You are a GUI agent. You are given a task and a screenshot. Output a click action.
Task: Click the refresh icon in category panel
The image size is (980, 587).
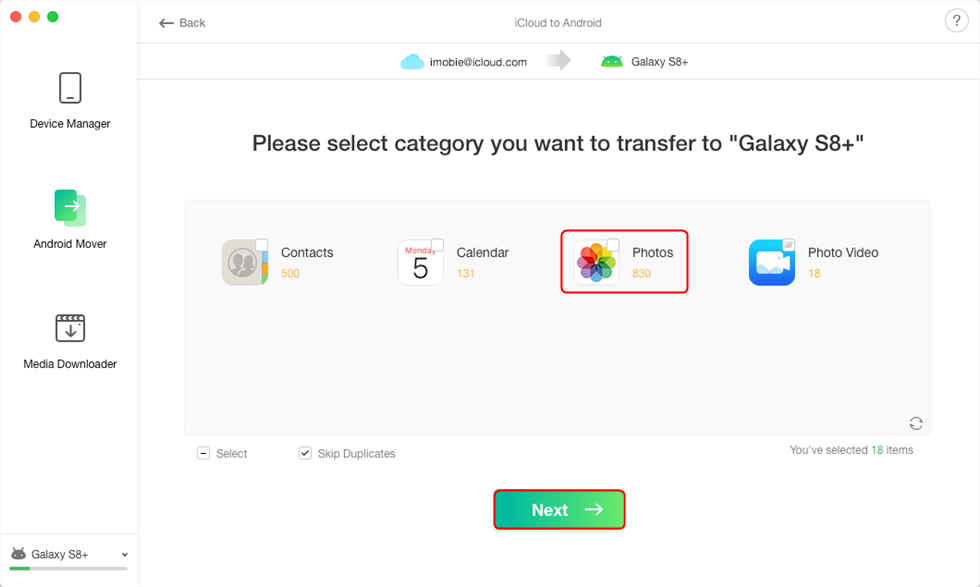(916, 424)
